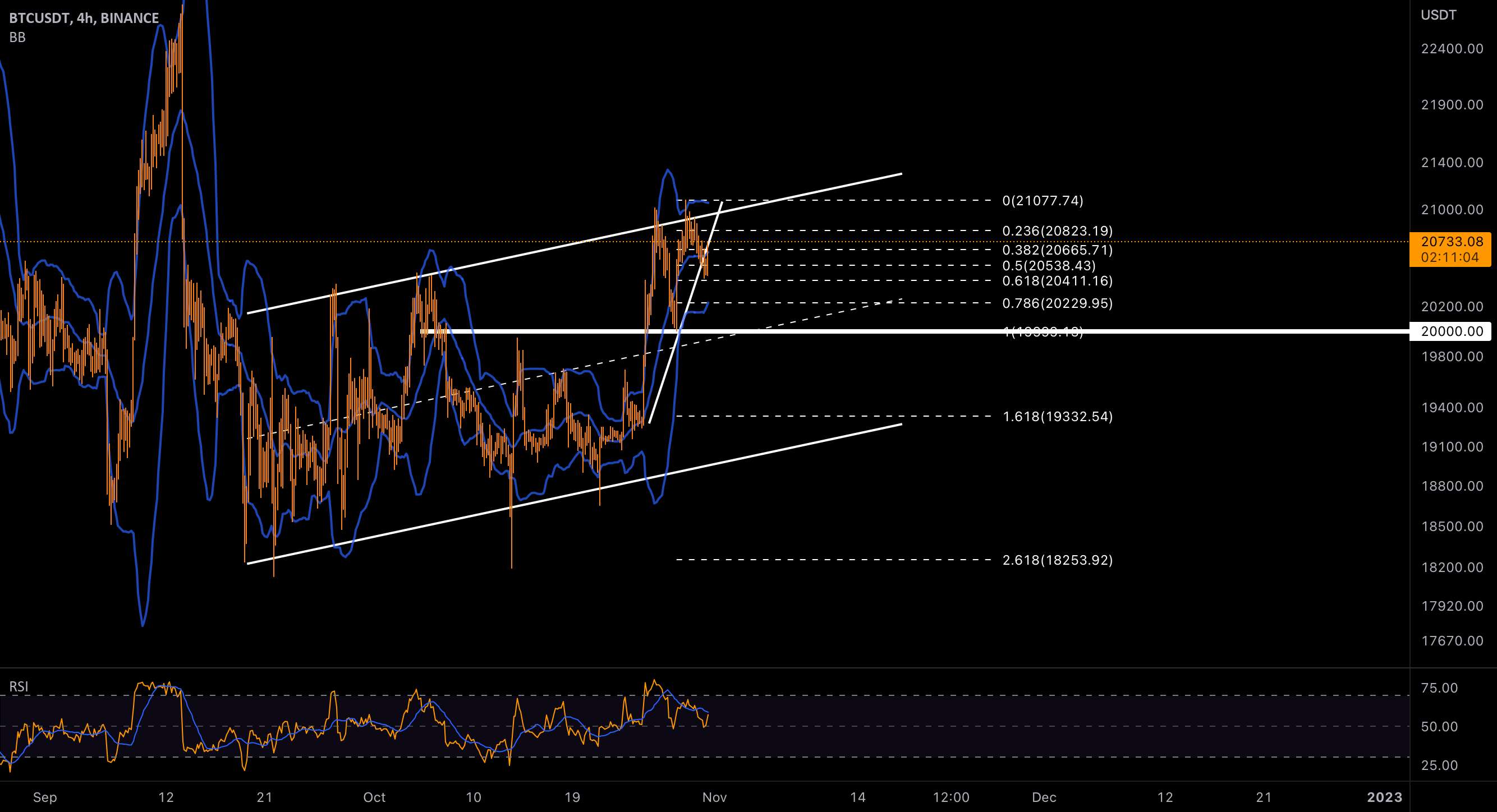
Task: Click the 21000.00 price axis label
Action: click(1452, 209)
